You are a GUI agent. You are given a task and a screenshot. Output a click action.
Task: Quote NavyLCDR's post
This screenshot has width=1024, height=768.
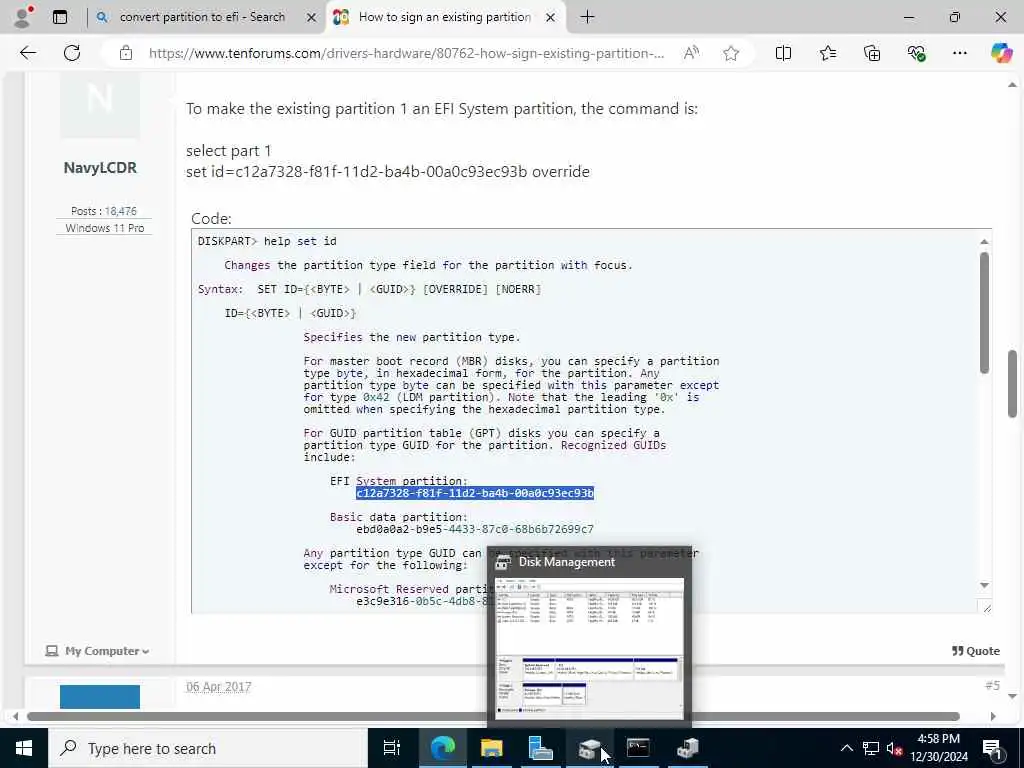click(976, 651)
